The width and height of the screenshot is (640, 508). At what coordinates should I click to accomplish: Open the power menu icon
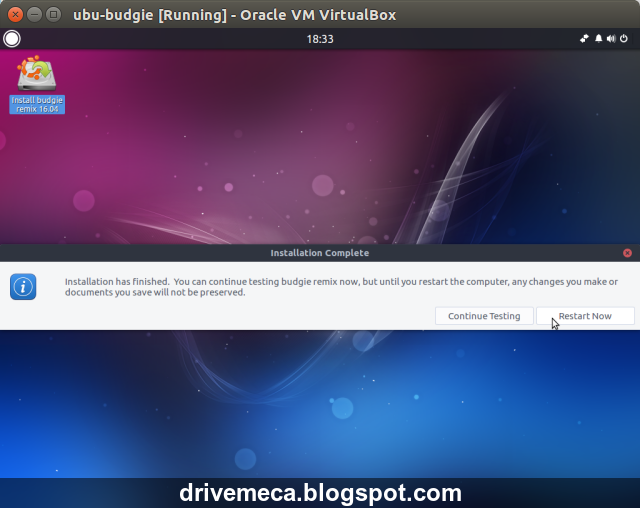pos(624,39)
